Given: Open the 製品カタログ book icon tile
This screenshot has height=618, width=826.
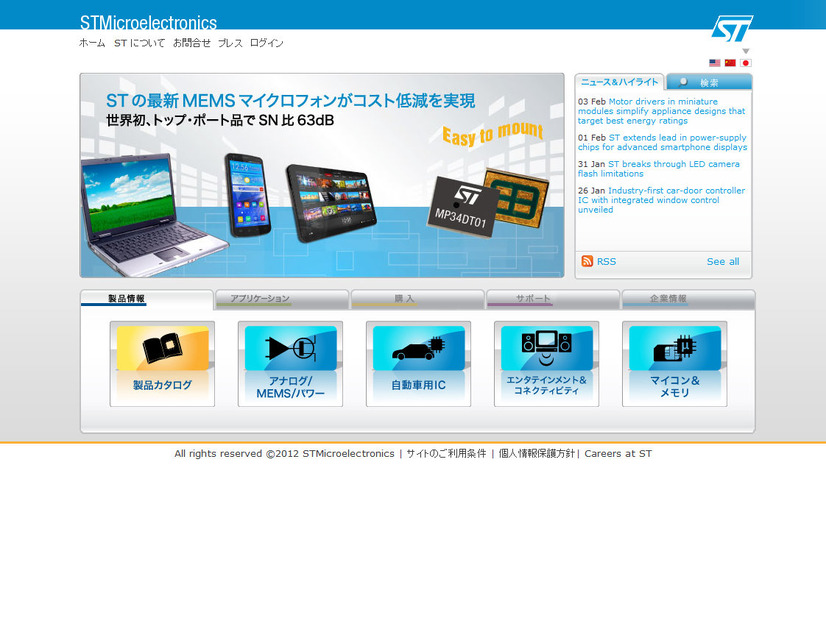Looking at the screenshot, I should (x=162, y=364).
